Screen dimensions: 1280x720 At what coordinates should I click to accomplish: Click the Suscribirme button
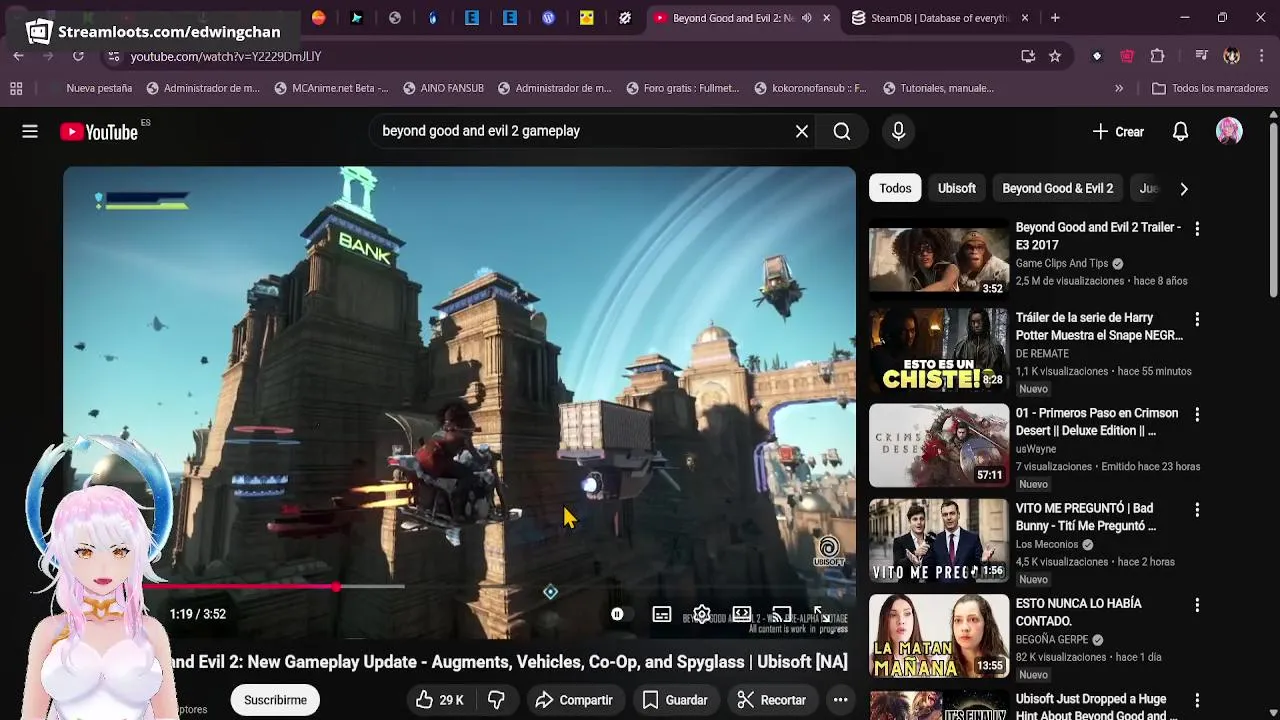click(x=275, y=700)
